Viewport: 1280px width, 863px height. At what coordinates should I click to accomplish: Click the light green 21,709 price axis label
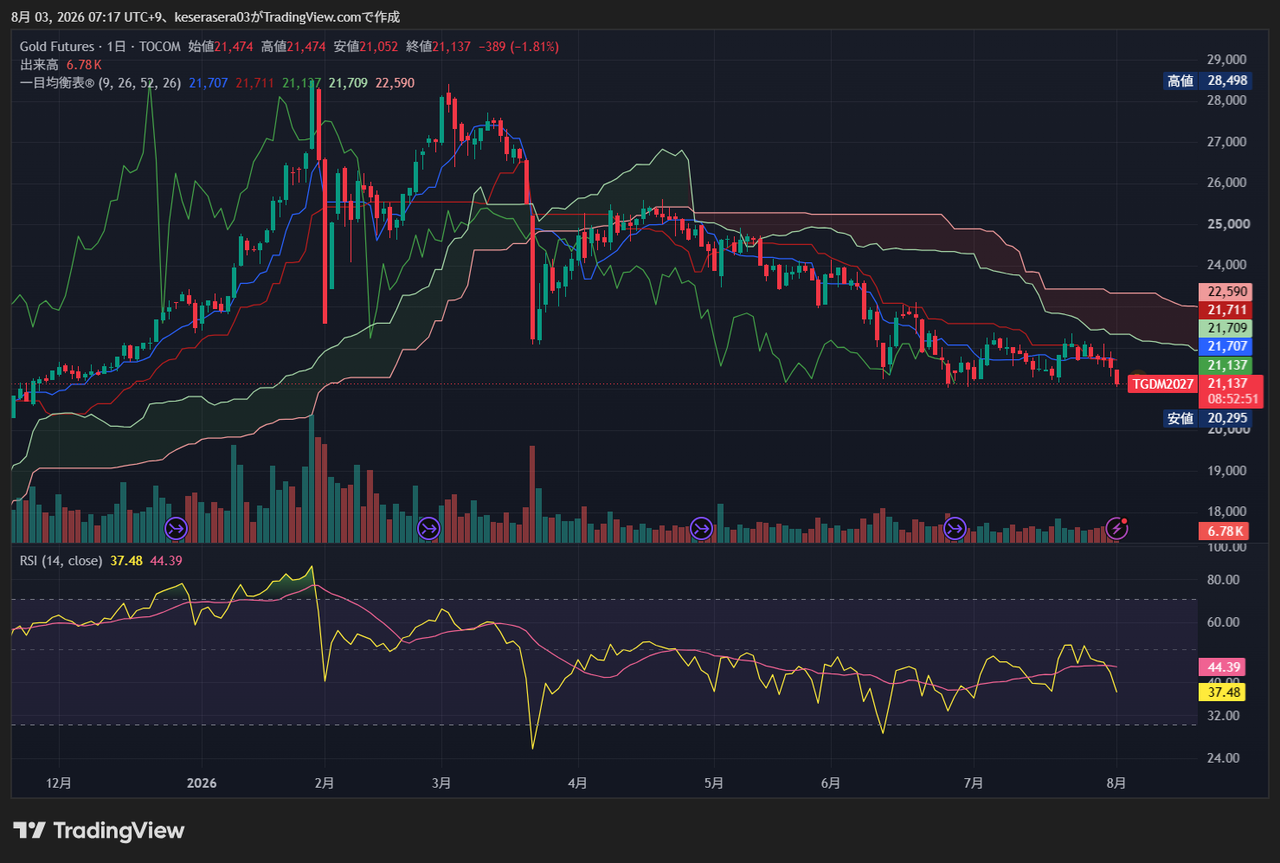[1225, 328]
